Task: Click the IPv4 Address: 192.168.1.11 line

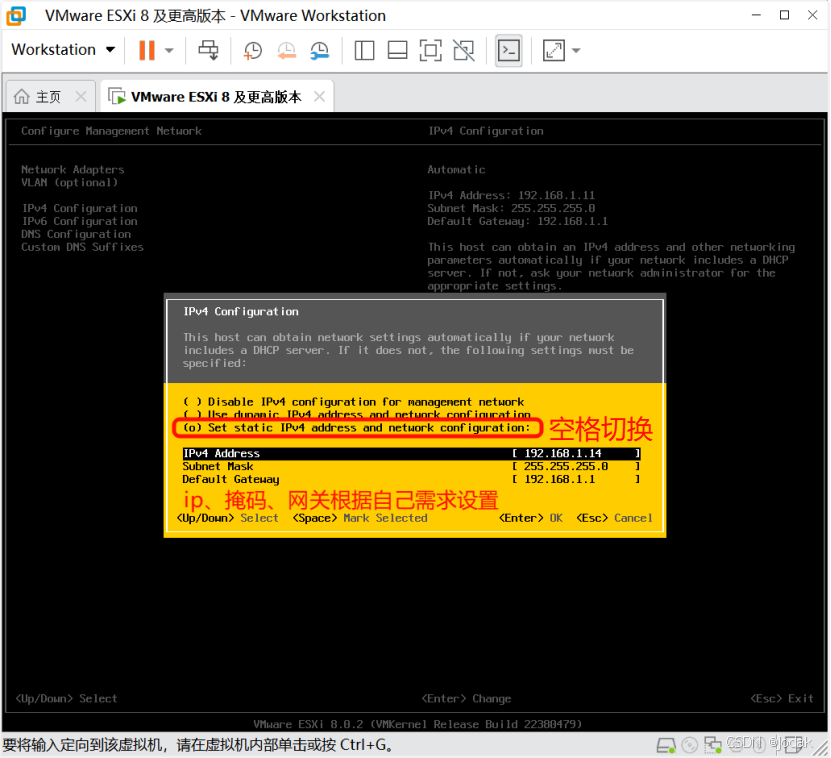Action: point(511,195)
